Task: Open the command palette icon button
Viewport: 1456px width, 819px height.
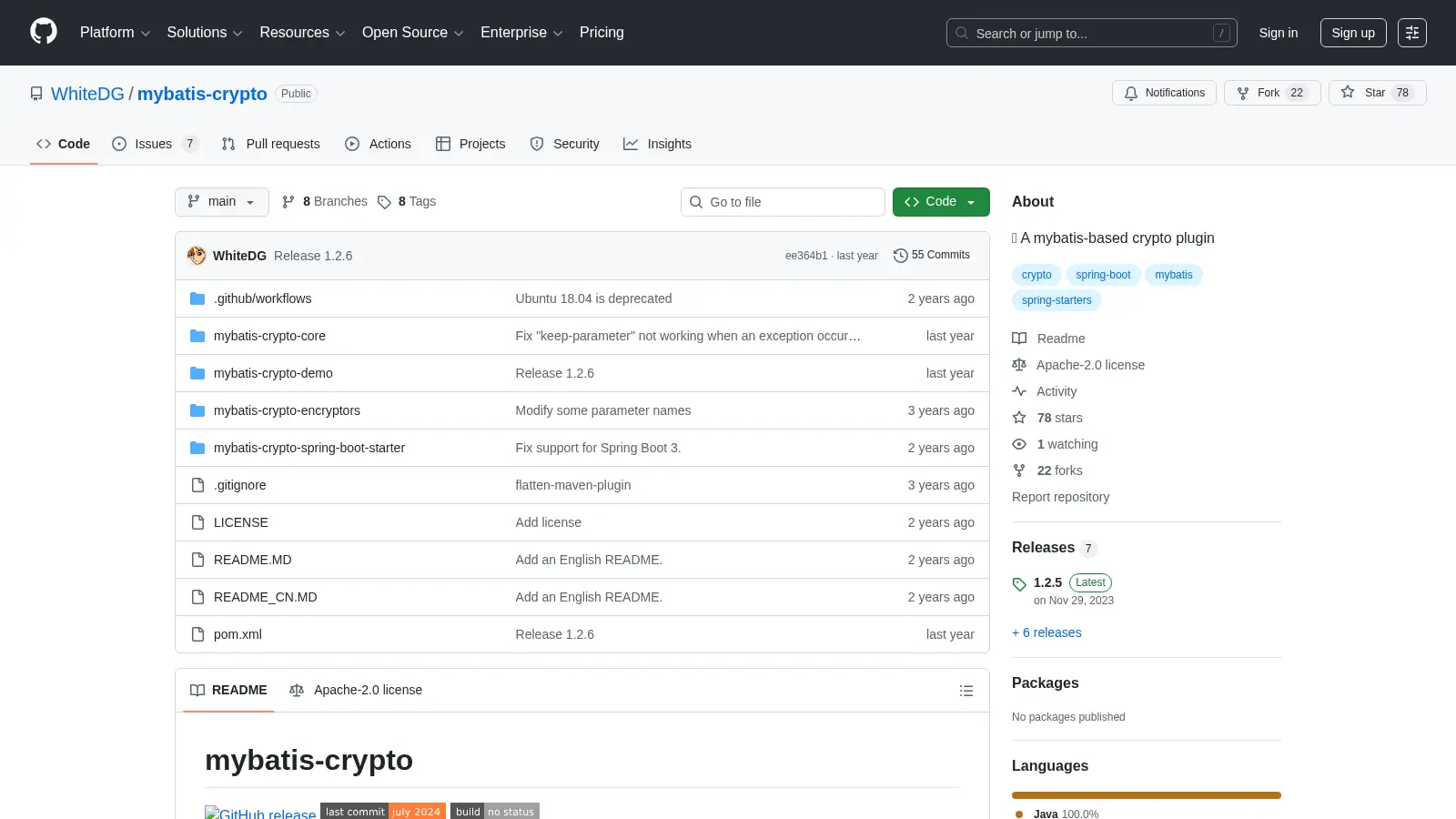Action: tap(1412, 33)
